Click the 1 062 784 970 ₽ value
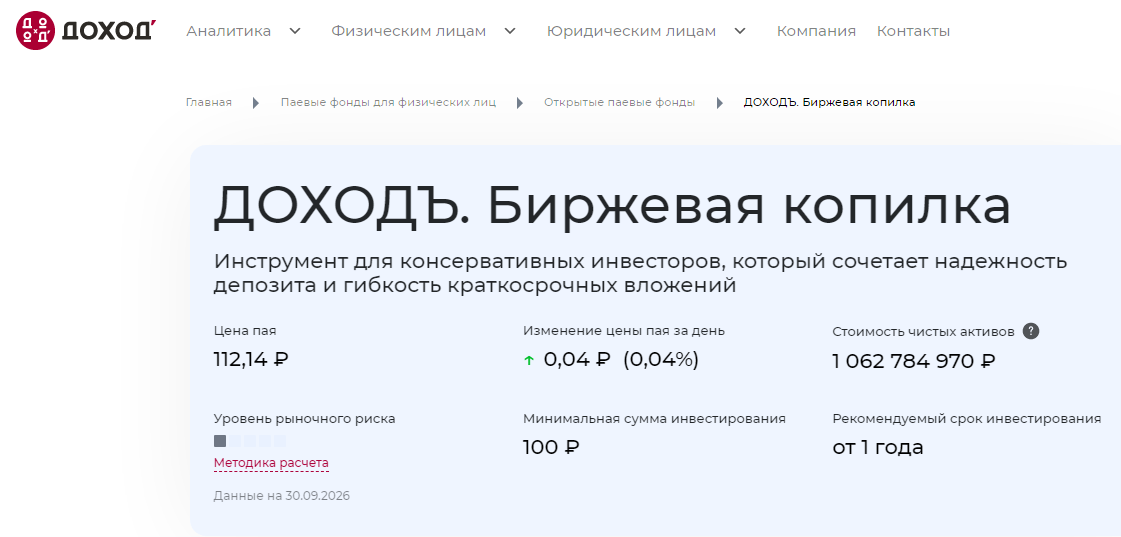This screenshot has width=1121, height=537. click(x=914, y=361)
